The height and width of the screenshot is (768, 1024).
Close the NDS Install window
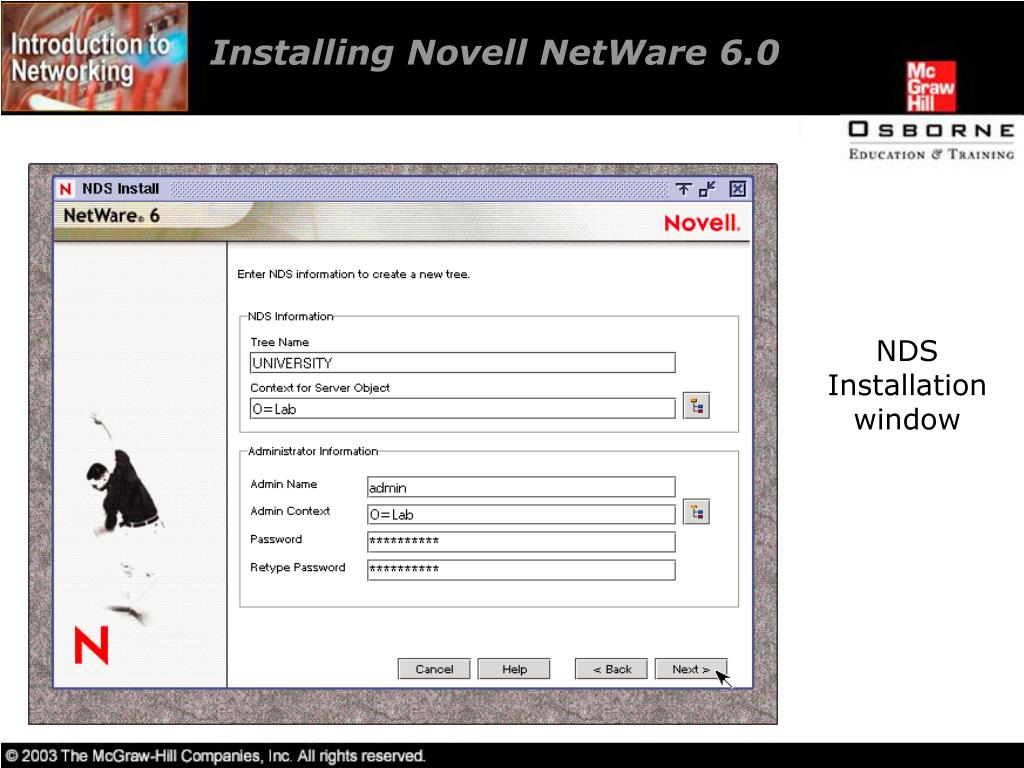tap(737, 189)
